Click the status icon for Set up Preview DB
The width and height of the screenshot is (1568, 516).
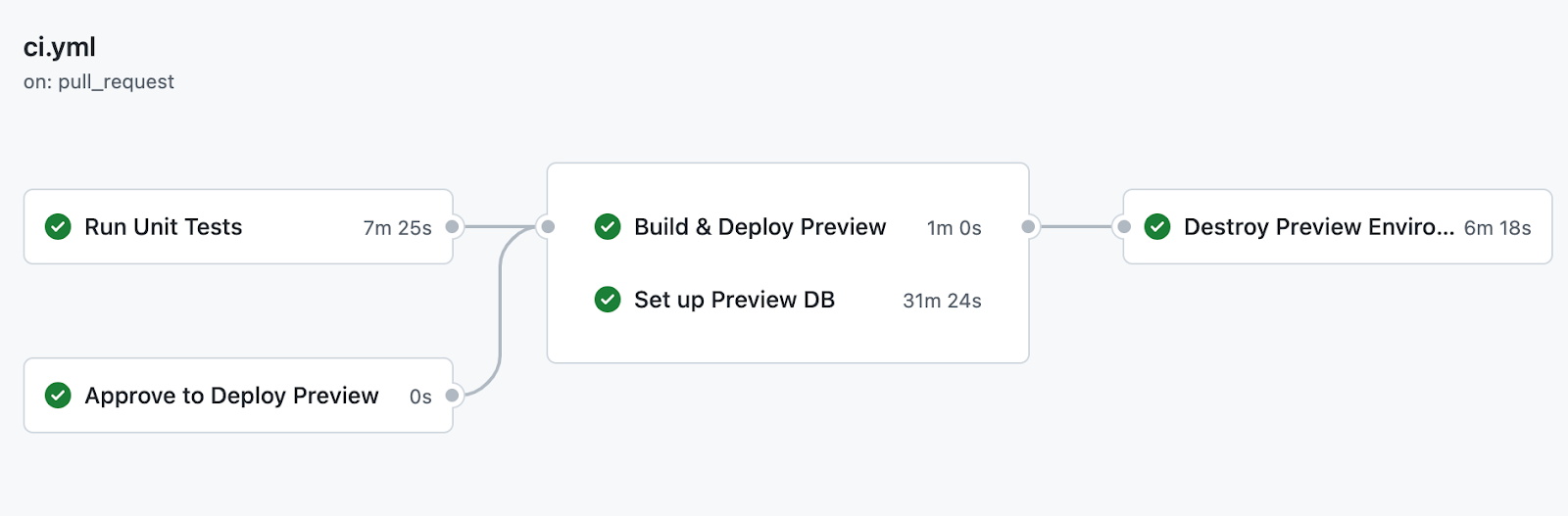click(608, 300)
